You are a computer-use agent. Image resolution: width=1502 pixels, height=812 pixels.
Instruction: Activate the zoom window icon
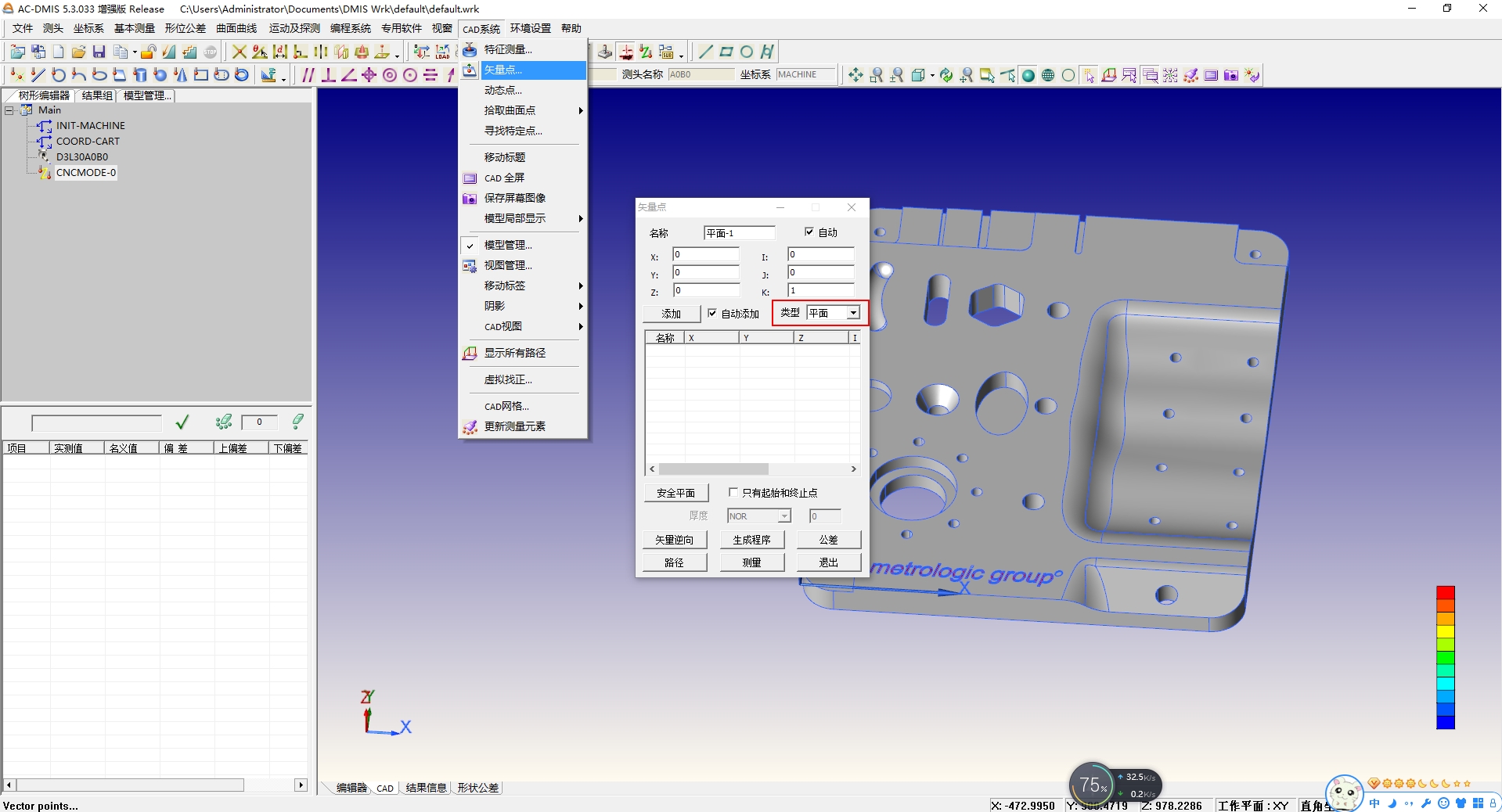click(x=875, y=75)
